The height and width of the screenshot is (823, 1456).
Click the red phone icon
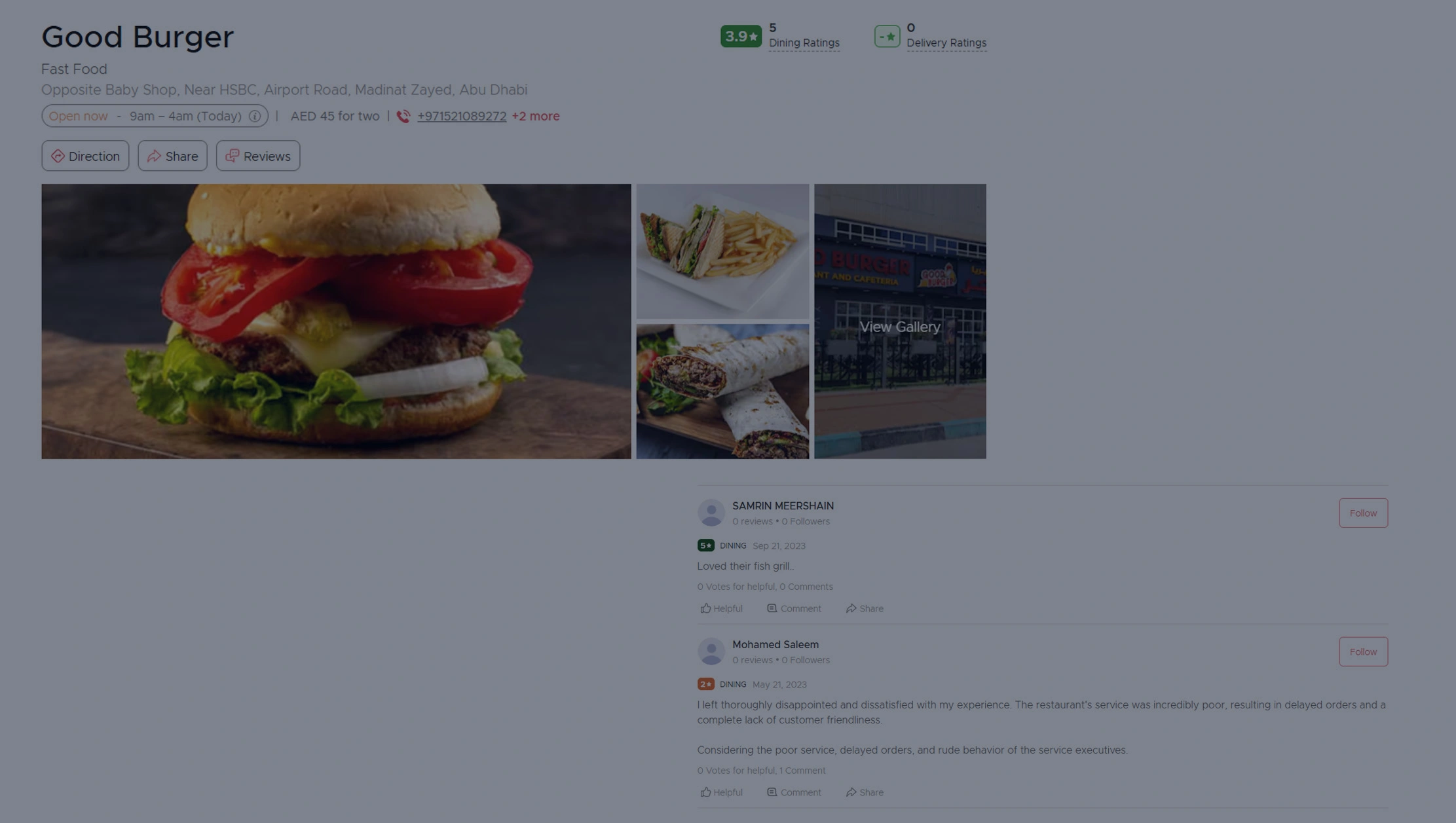coord(403,116)
